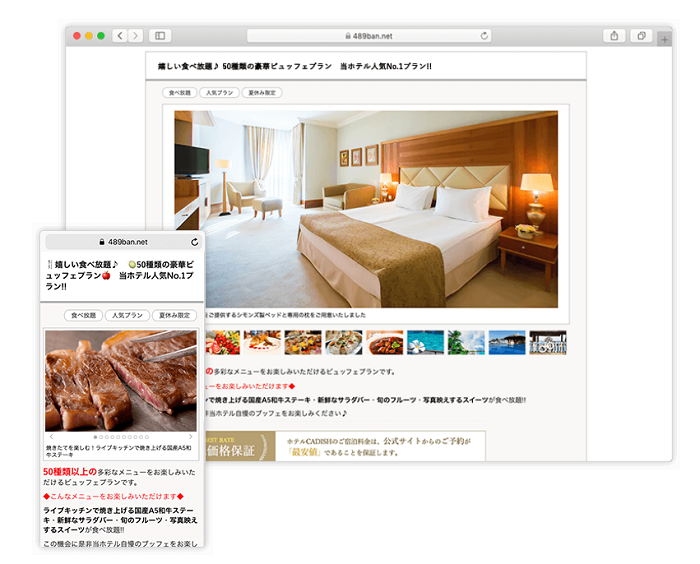Tap the 夏休み限定 tag in mobile view
Screen dimensions: 700x564
point(175,315)
